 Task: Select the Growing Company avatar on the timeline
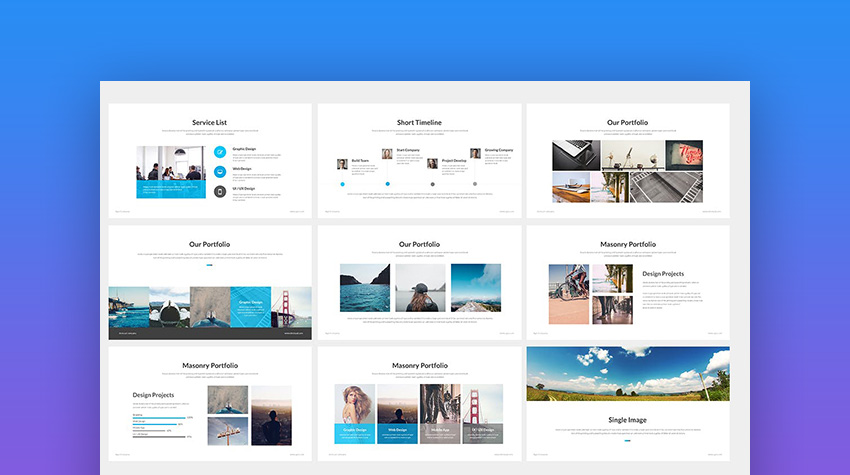pyautogui.click(x=475, y=153)
